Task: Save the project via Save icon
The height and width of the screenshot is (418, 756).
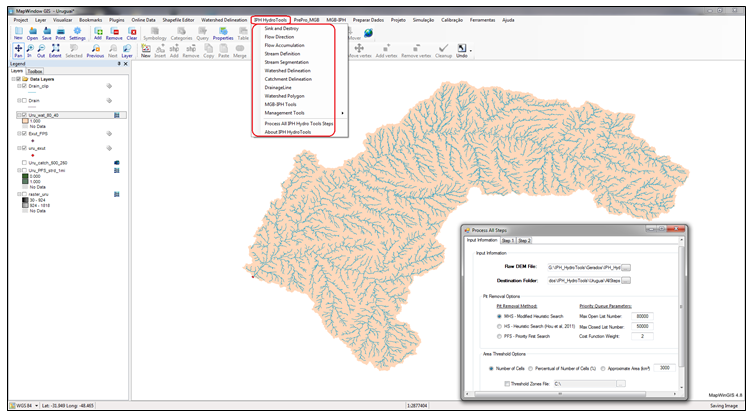Action: [x=47, y=33]
